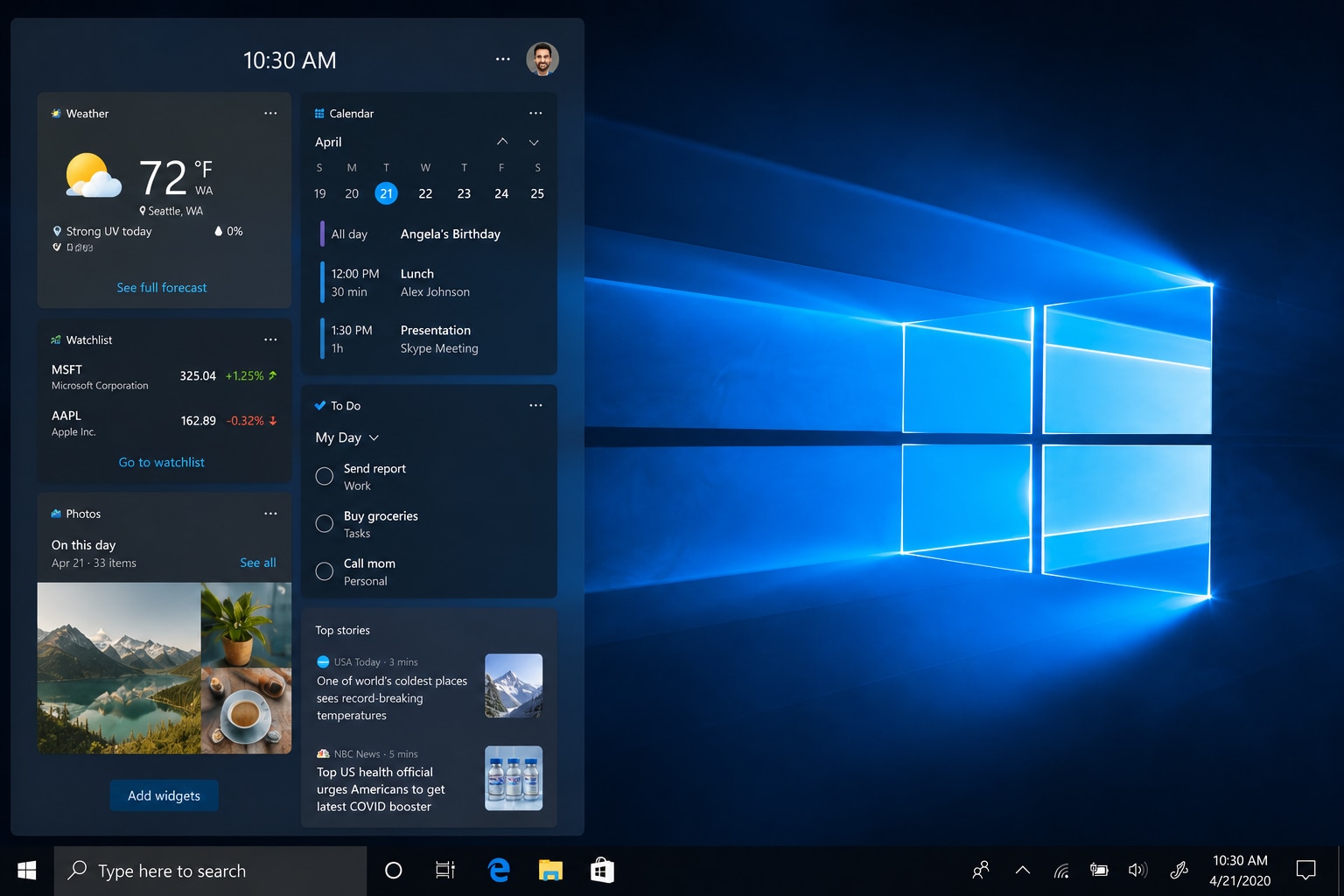The width and height of the screenshot is (1344, 896).
Task: Expand the My Day list dropdown
Action: pyautogui.click(x=346, y=437)
